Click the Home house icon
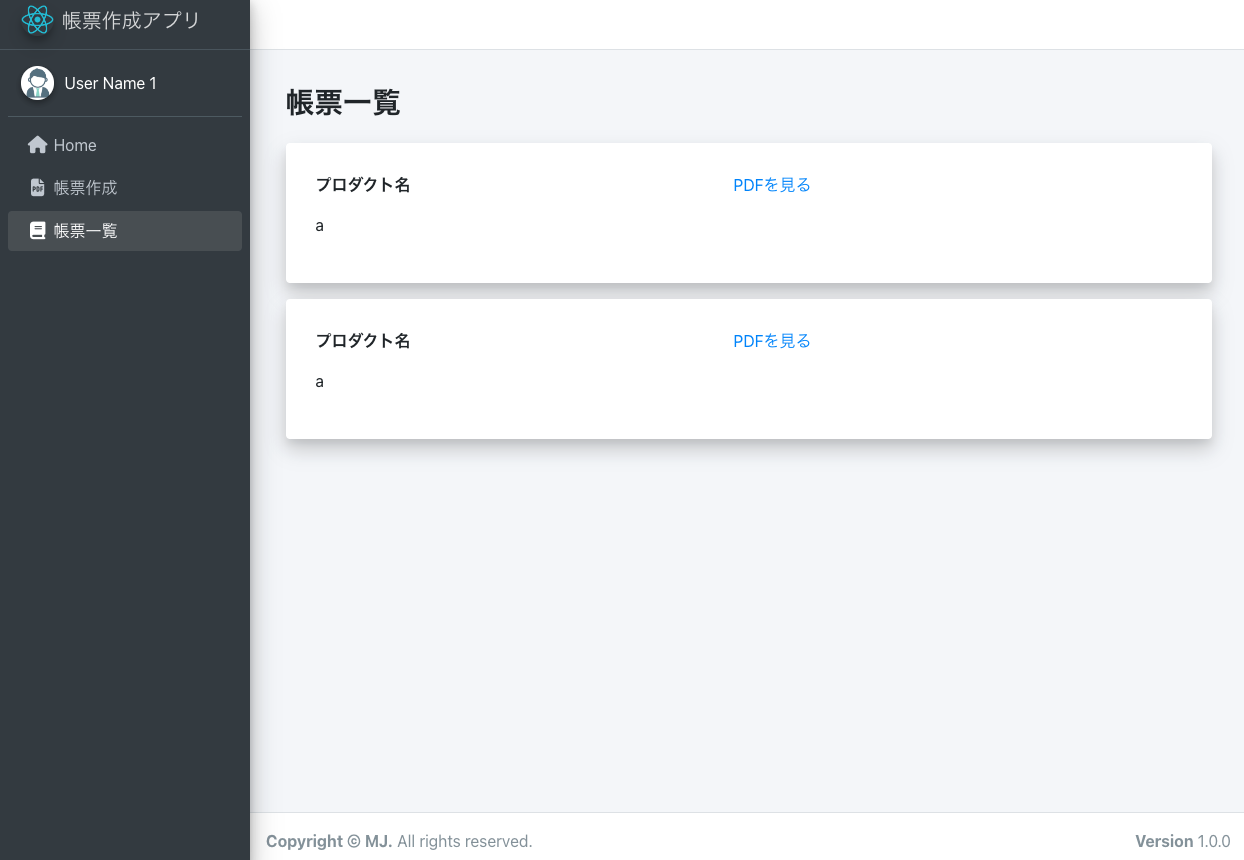 pyautogui.click(x=37, y=144)
